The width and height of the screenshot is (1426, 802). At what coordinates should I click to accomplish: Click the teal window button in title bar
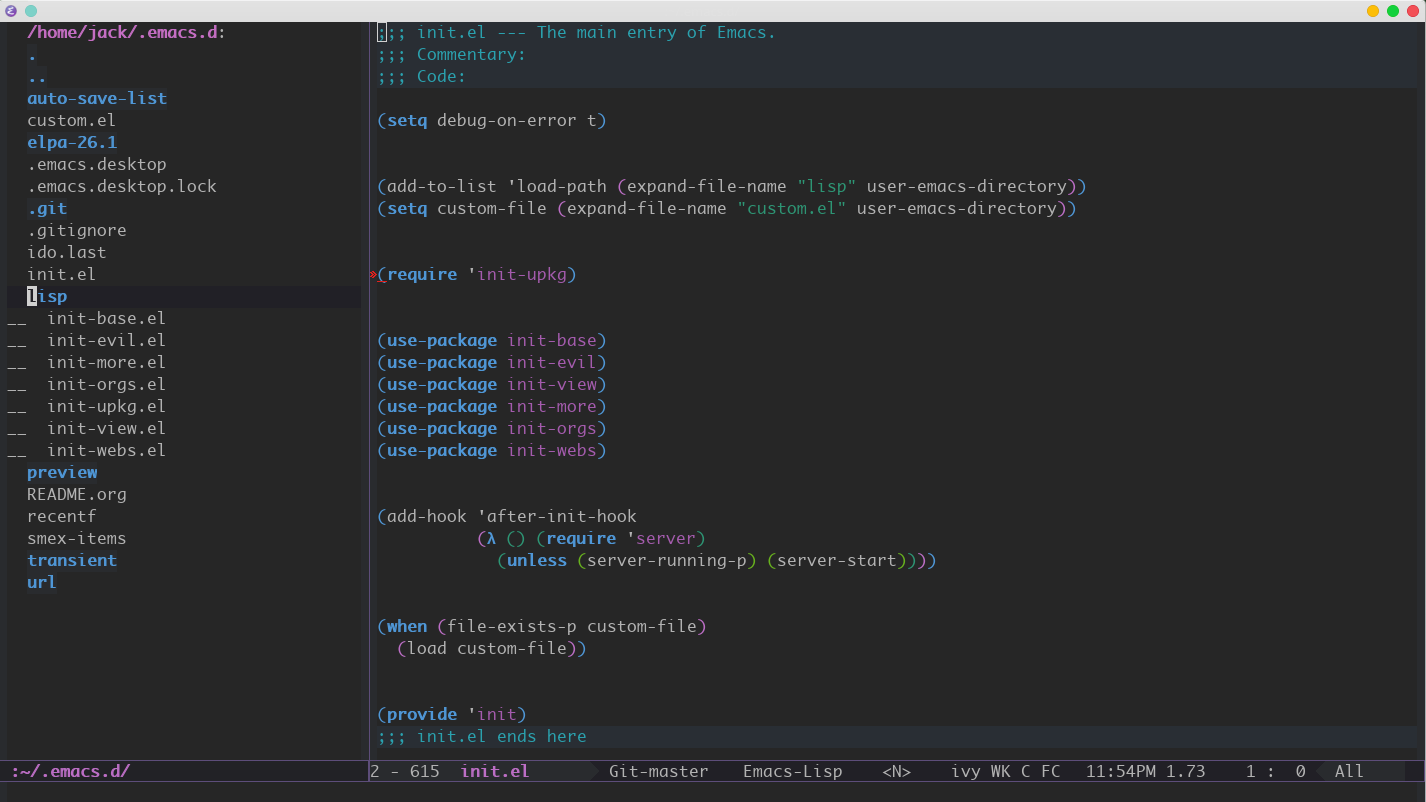click(31, 10)
